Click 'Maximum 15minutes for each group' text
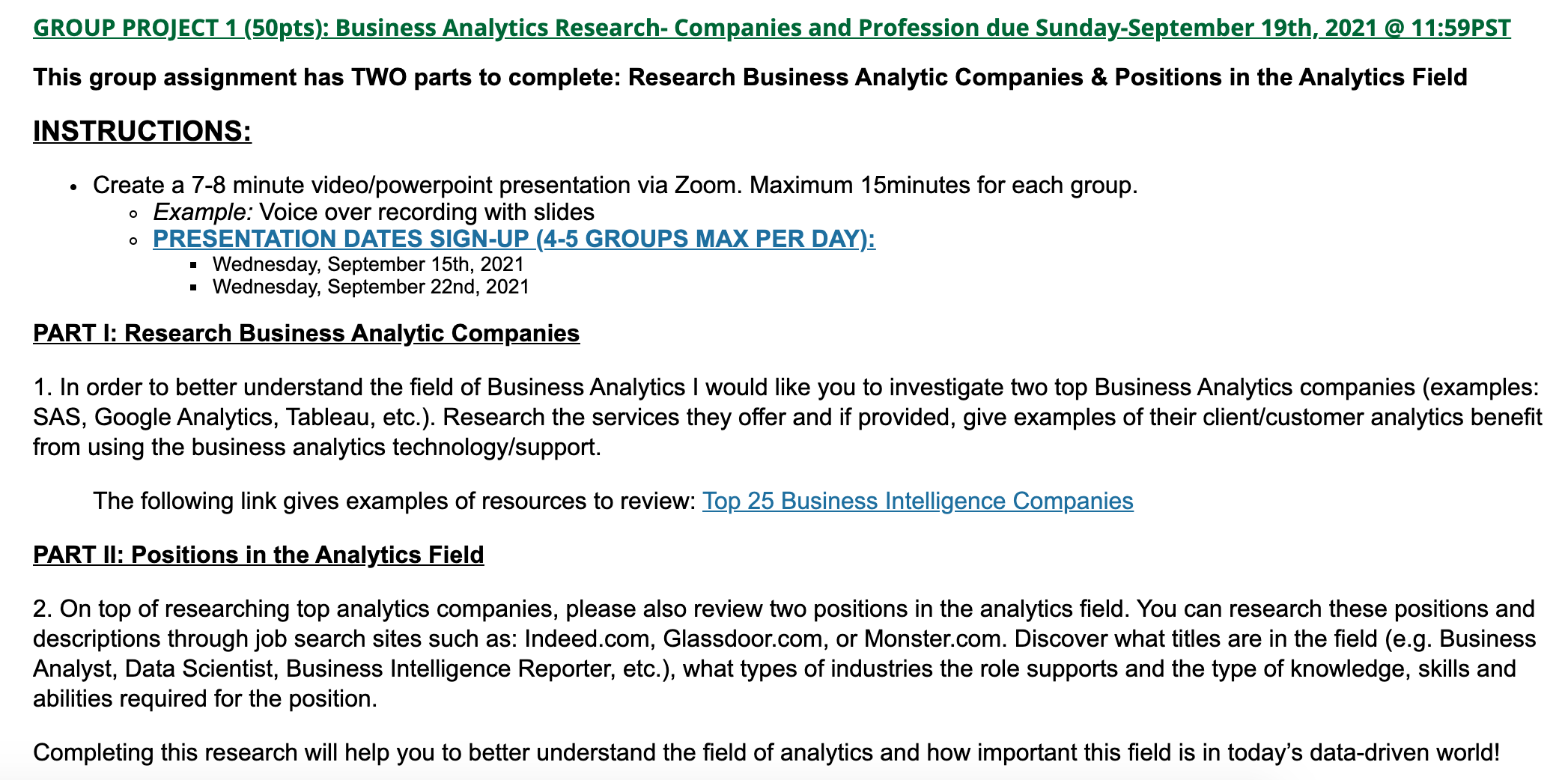Viewport: 1568px width, 780px height. (943, 185)
